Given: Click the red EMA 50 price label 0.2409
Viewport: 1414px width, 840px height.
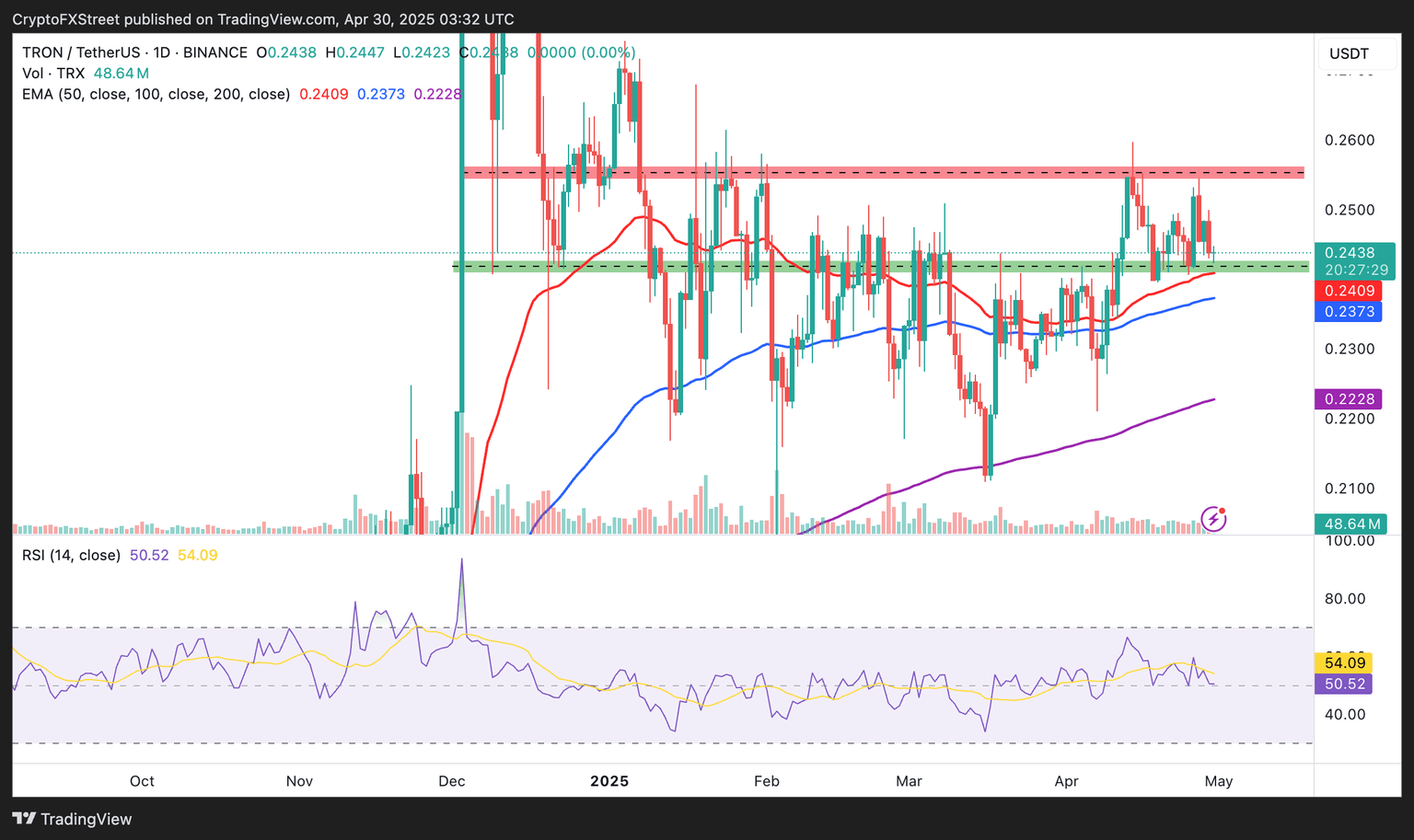Looking at the screenshot, I should click(x=1349, y=291).
